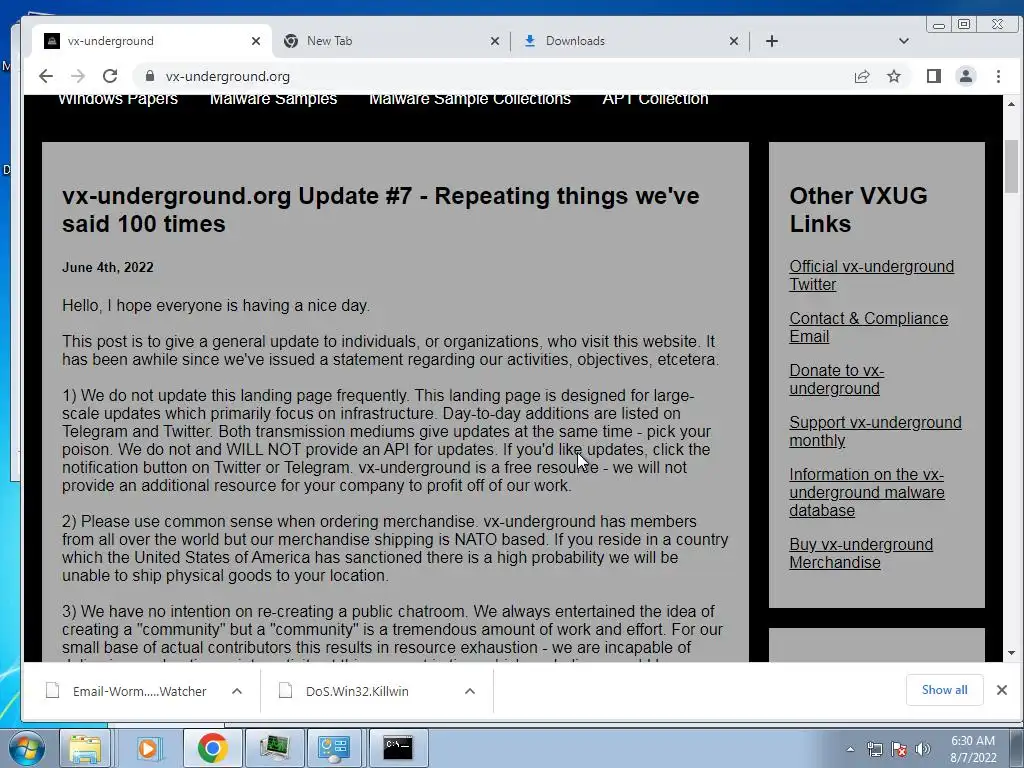1024x768 pixels.
Task: Show hidden system tray icons
Action: [x=850, y=749]
